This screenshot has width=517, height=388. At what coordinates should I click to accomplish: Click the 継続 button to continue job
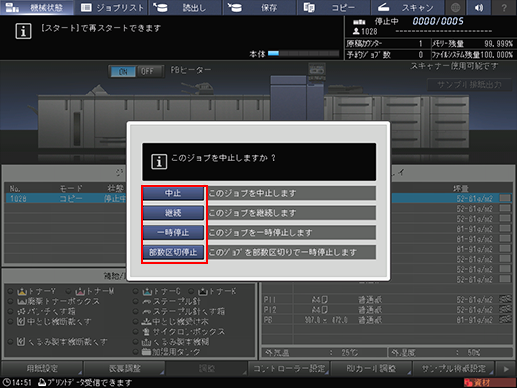click(173, 213)
